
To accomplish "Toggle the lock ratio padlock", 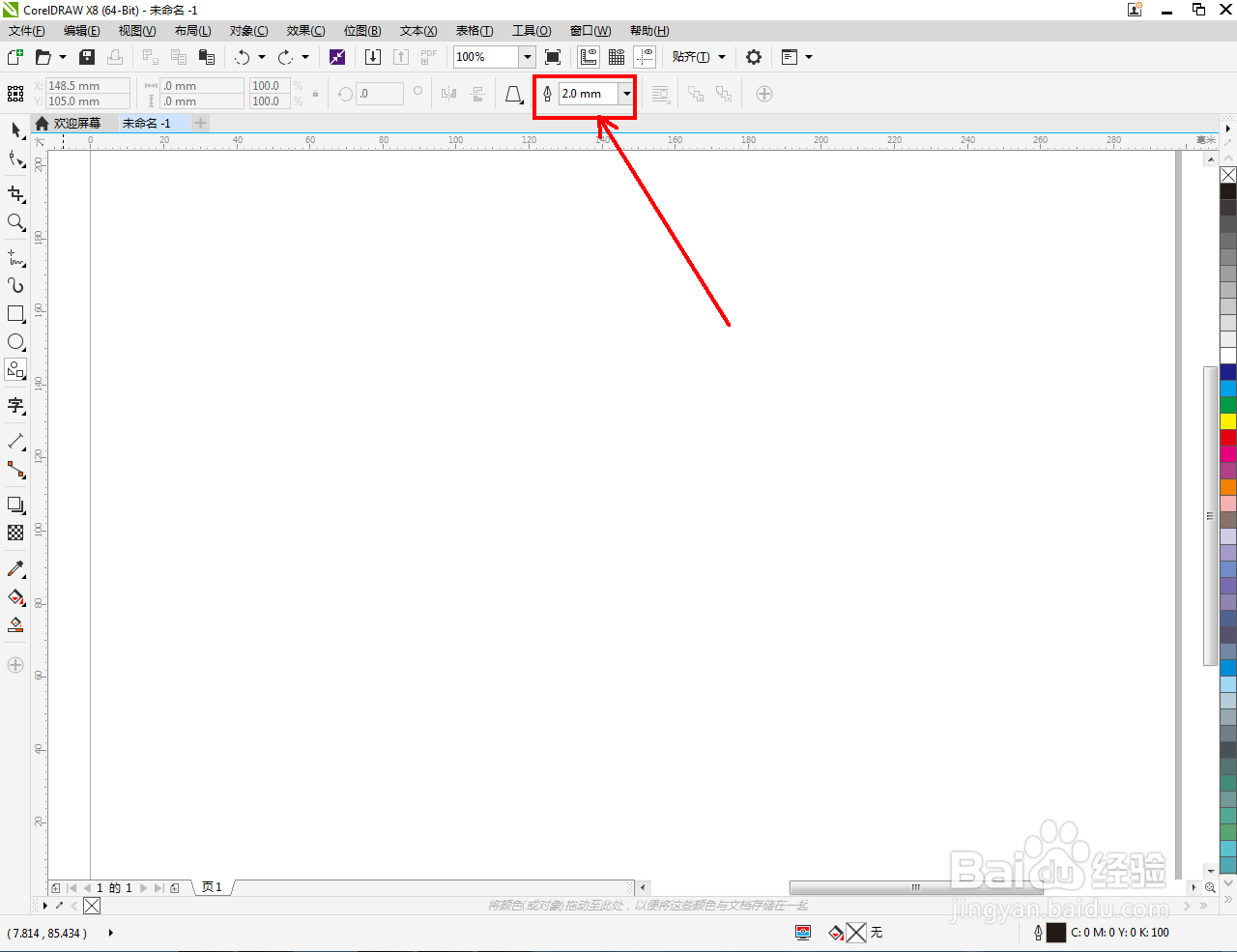I will (x=315, y=94).
